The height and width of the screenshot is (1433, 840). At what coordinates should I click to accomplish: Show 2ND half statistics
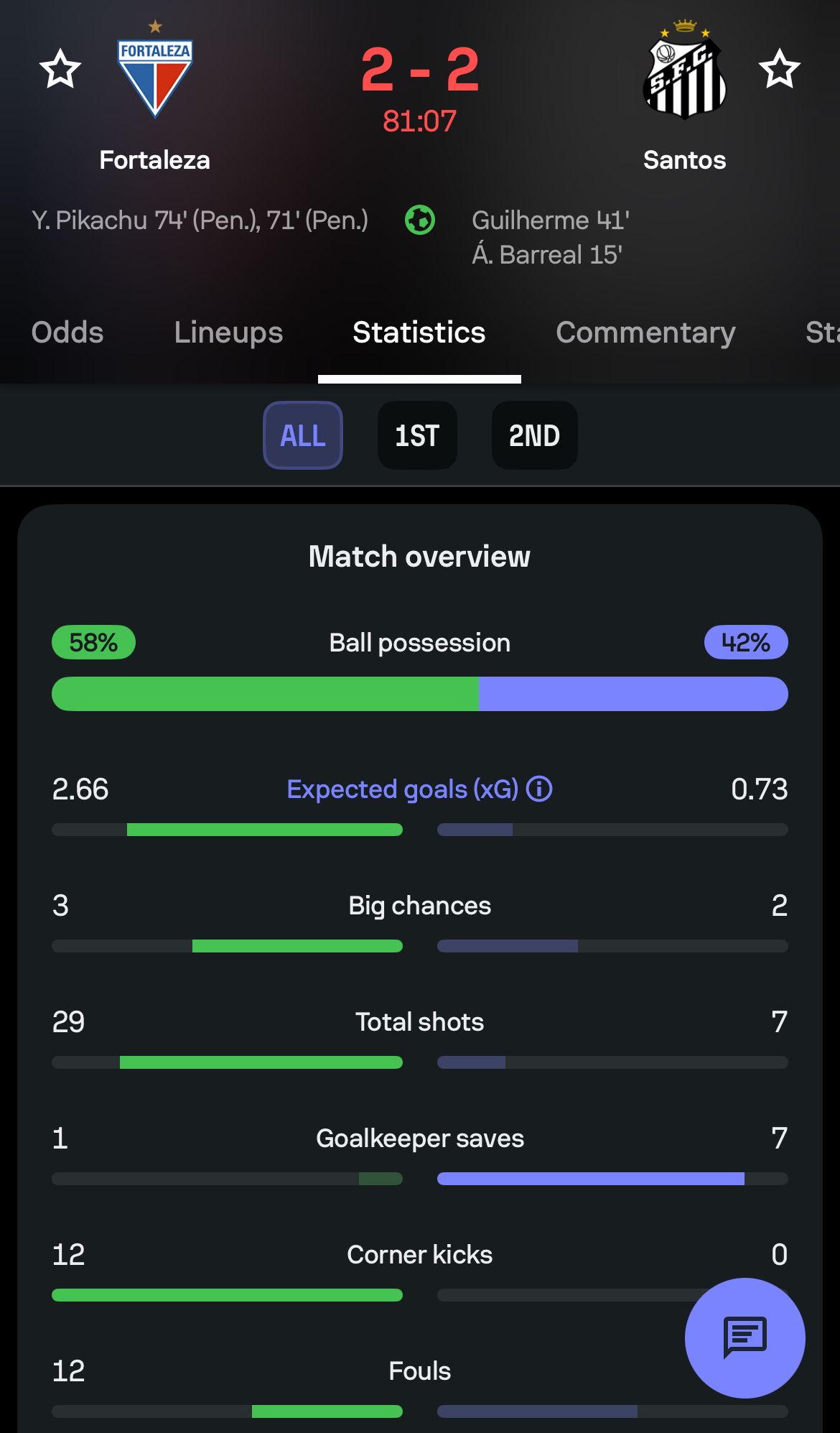click(x=534, y=435)
